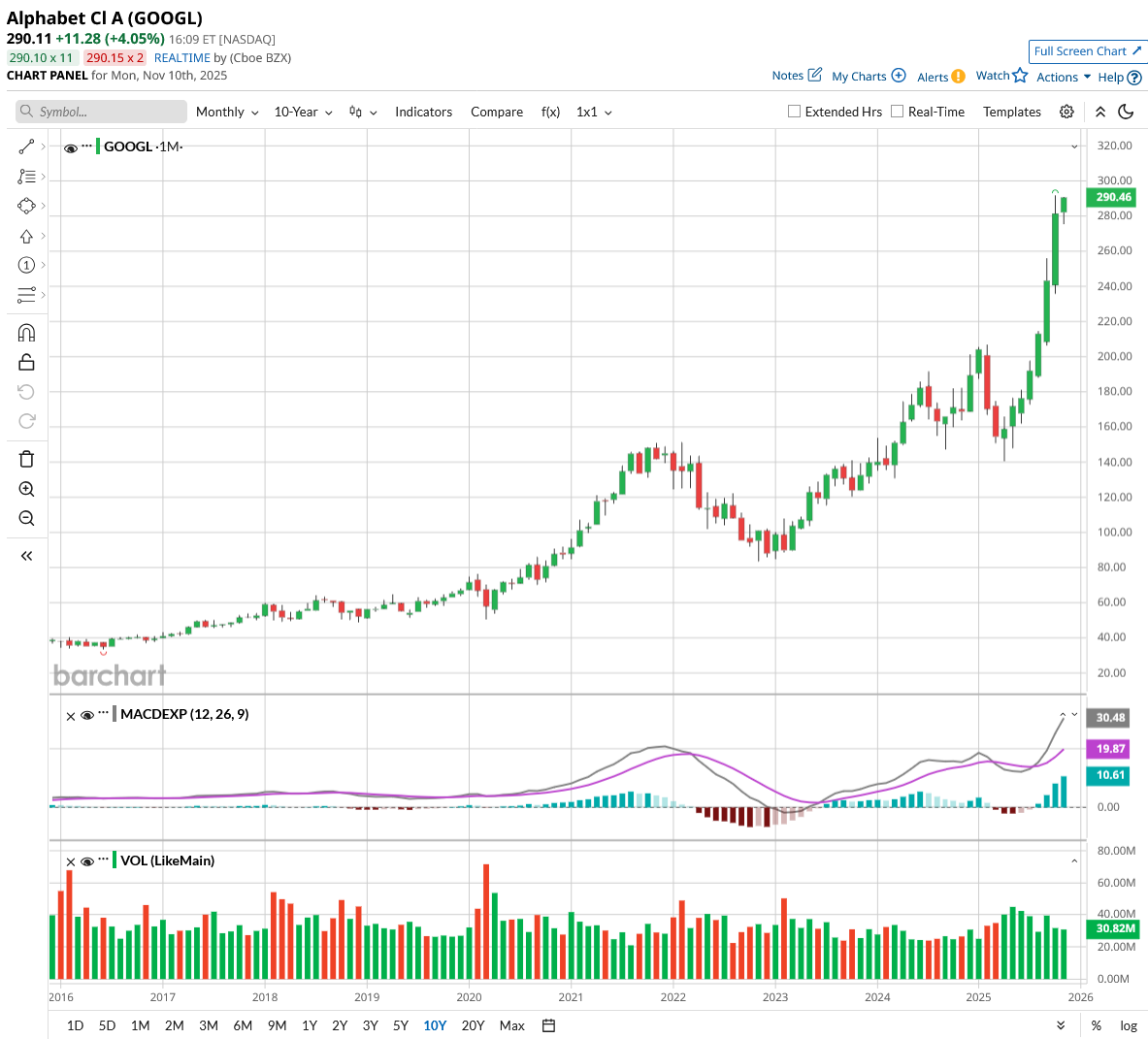Image resolution: width=1148 pixels, height=1039 pixels.
Task: Delete drawings with the trash icon
Action: (26, 459)
